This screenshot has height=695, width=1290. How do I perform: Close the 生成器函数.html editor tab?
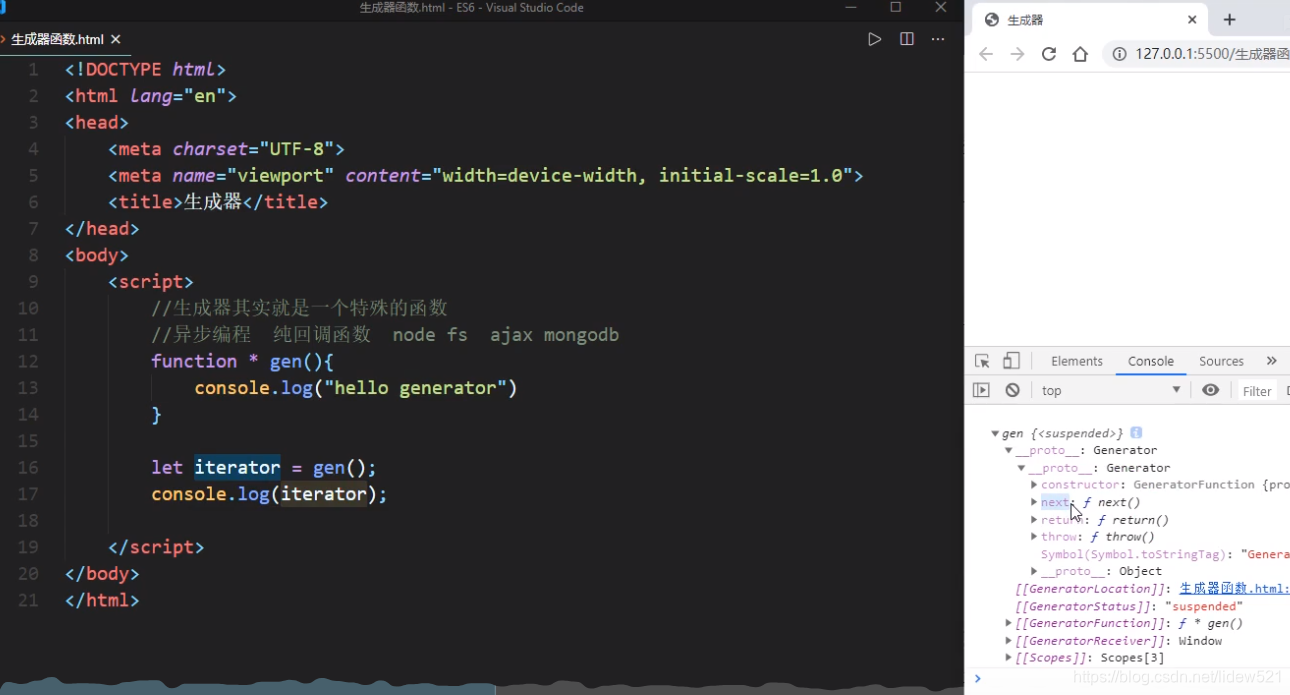click(x=116, y=39)
